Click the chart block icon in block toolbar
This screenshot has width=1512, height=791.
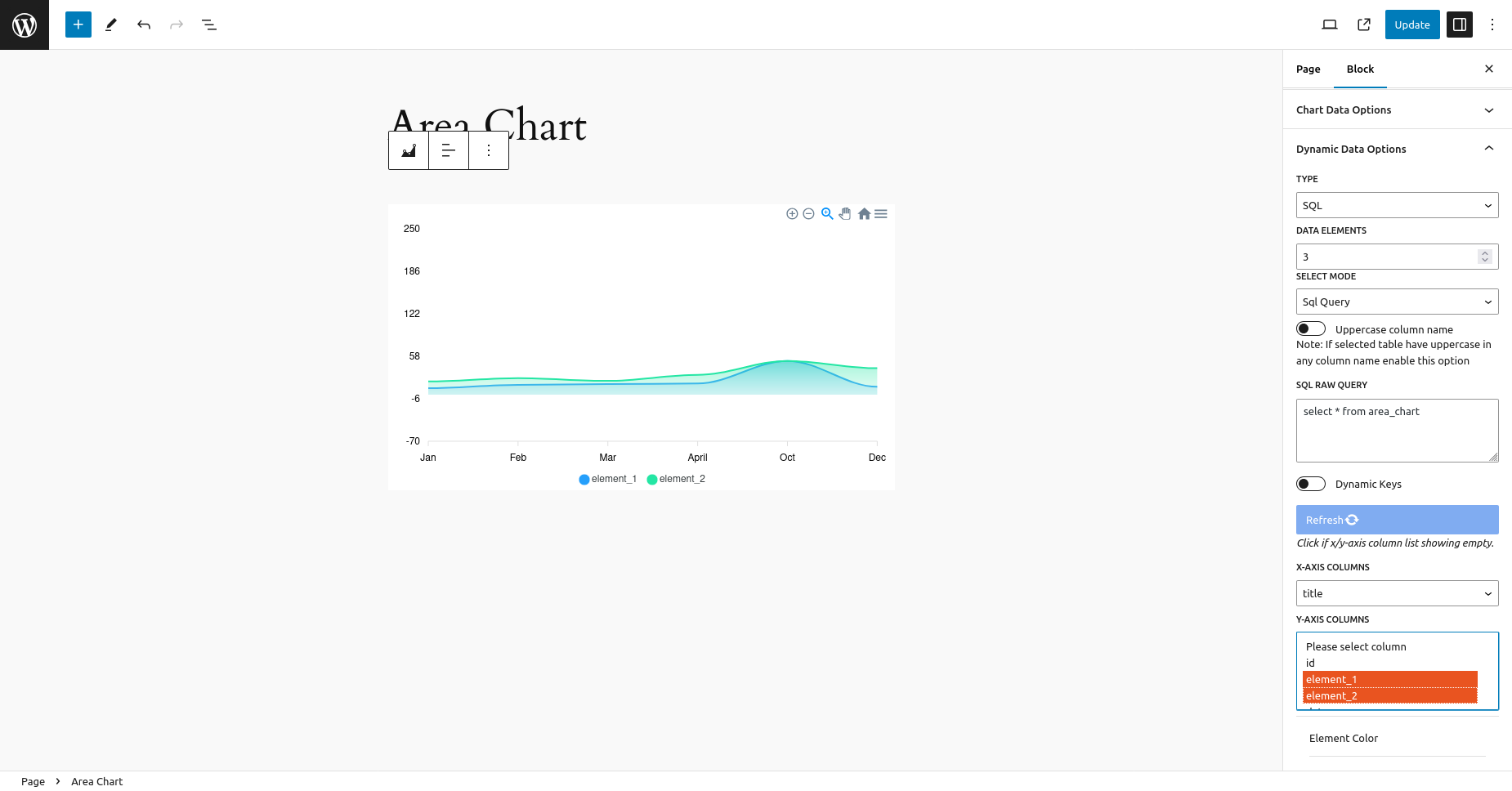408,150
